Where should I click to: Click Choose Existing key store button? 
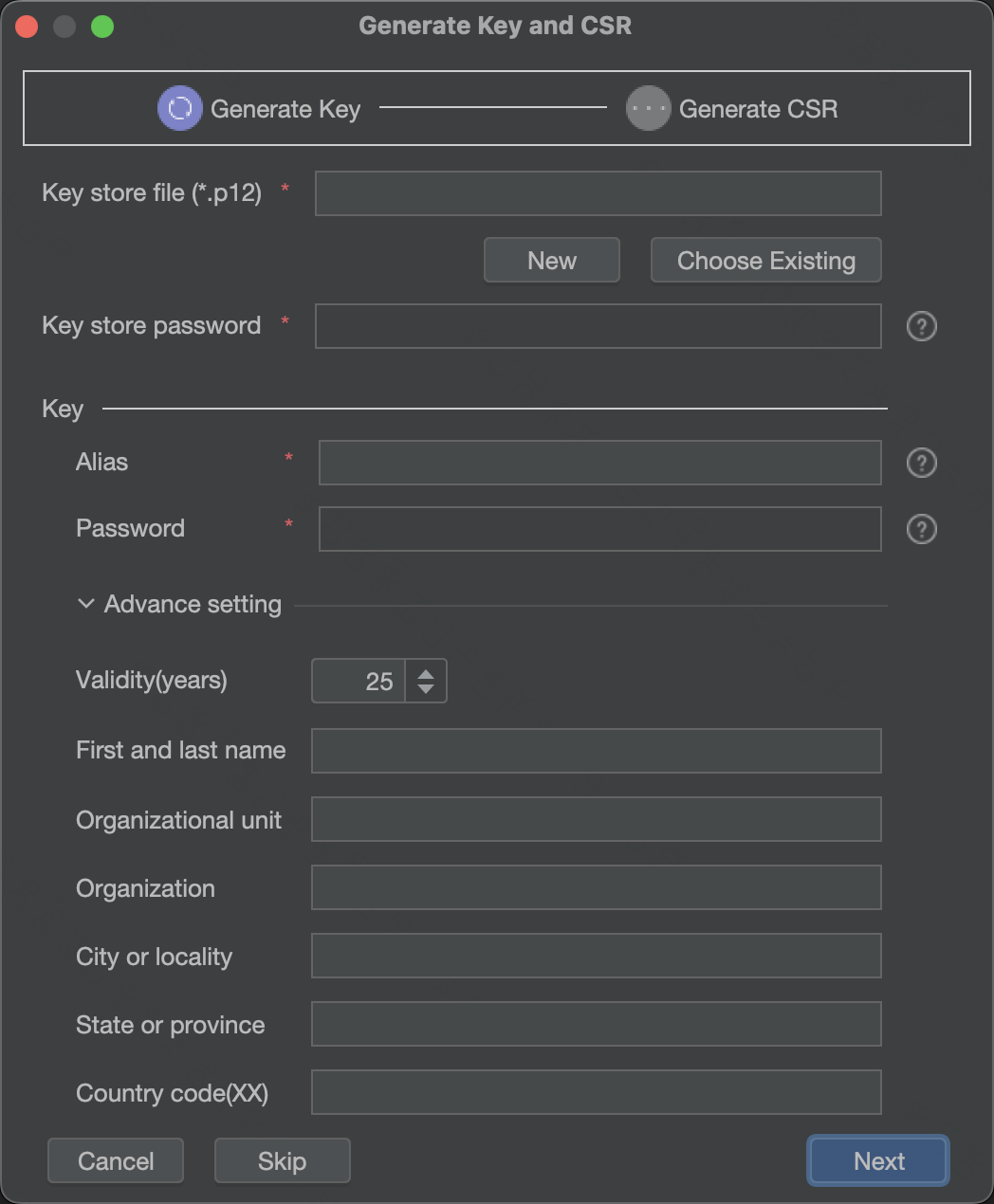click(765, 261)
